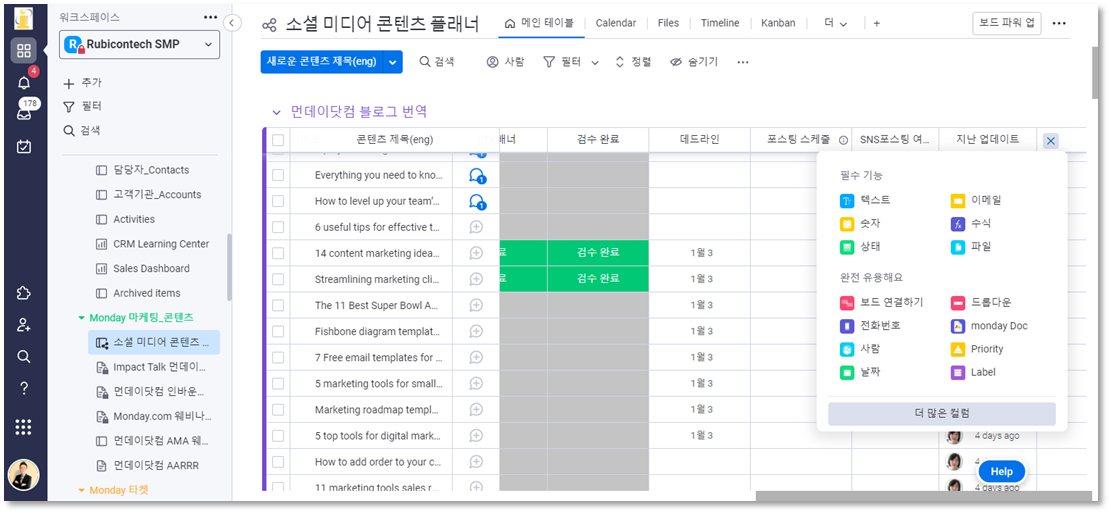Collapse the Monday 마케팅_콘텐츠 folder

click(81, 318)
